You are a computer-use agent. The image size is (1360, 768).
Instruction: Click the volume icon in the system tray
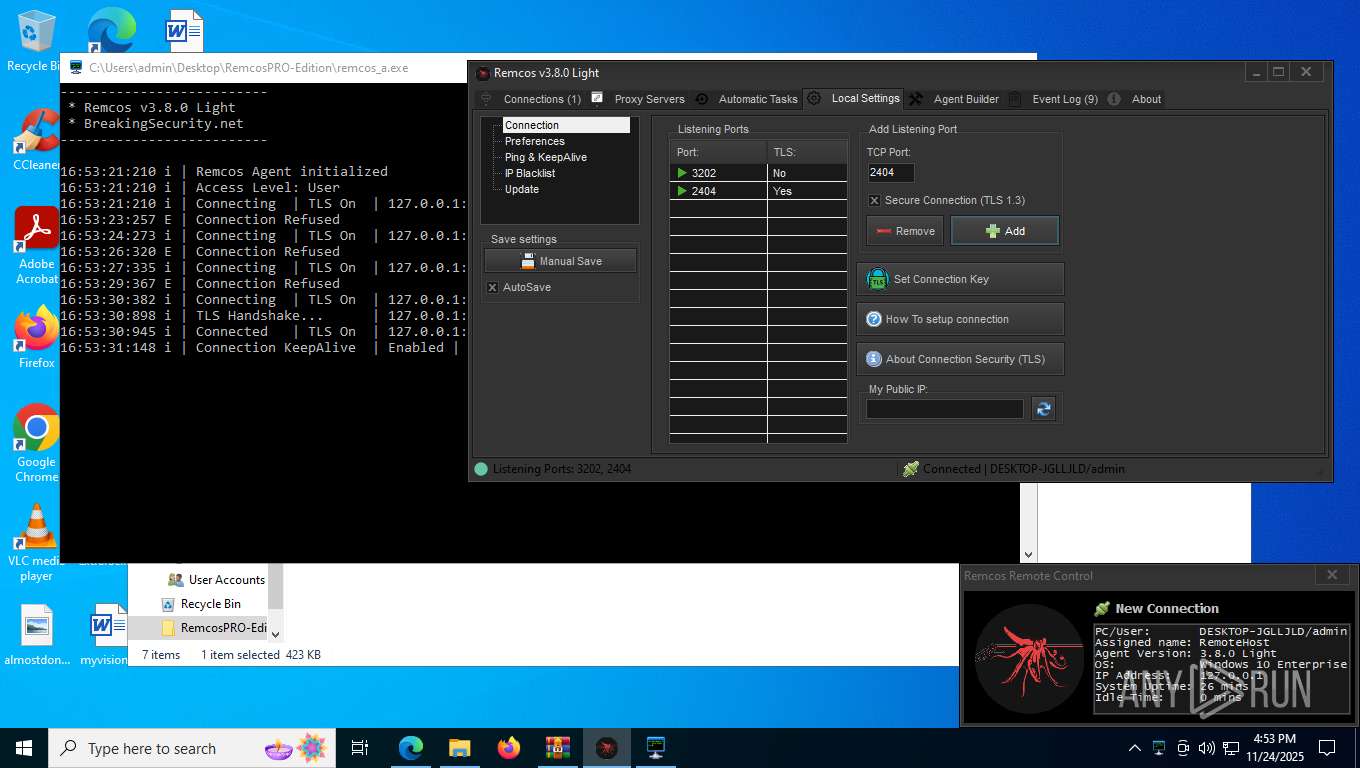pyautogui.click(x=1207, y=748)
